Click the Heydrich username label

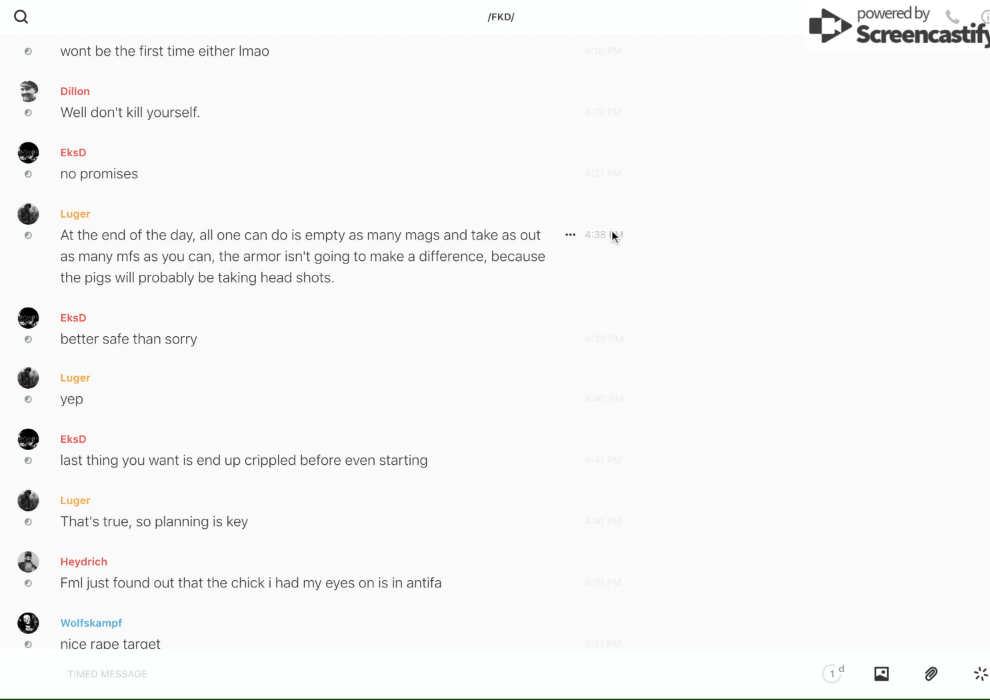click(84, 562)
